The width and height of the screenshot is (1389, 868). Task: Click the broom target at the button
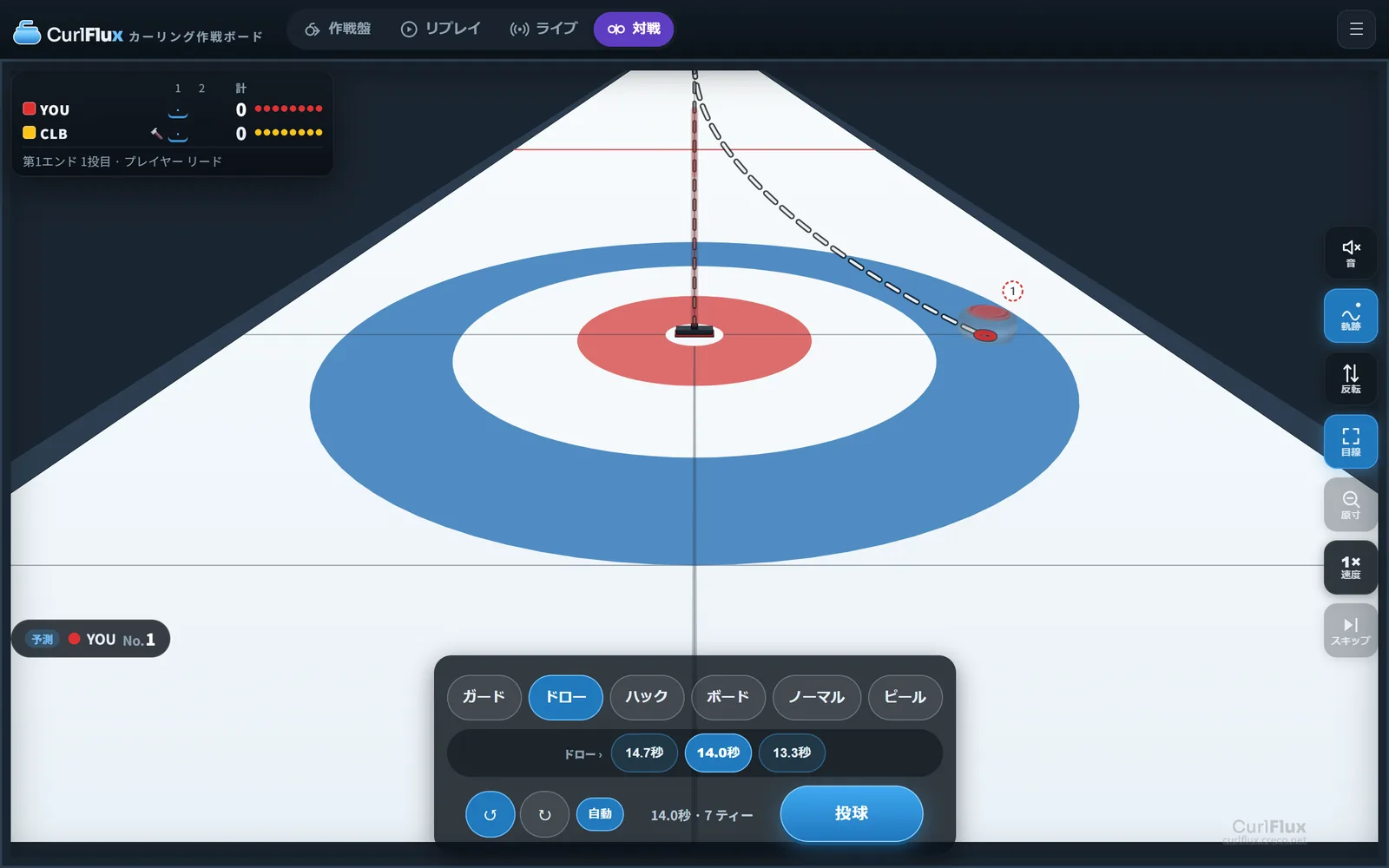[x=694, y=332]
